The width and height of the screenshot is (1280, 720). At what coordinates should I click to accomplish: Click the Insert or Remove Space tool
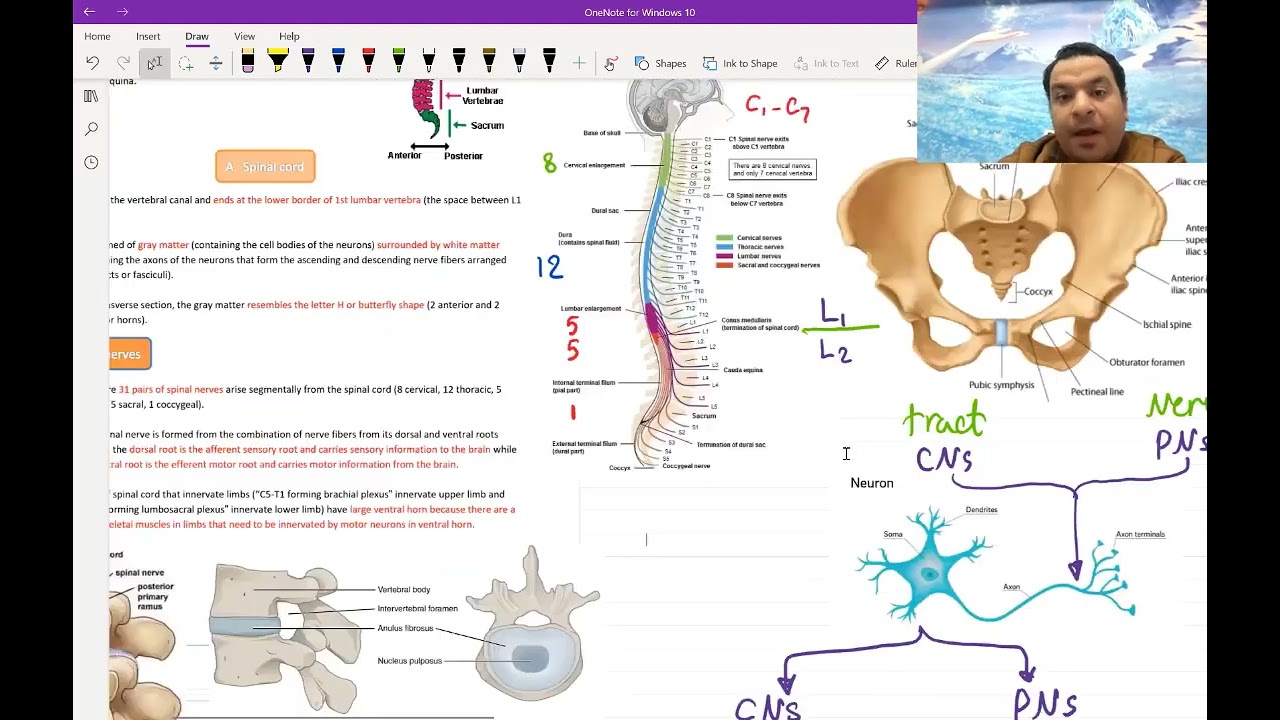(x=215, y=63)
